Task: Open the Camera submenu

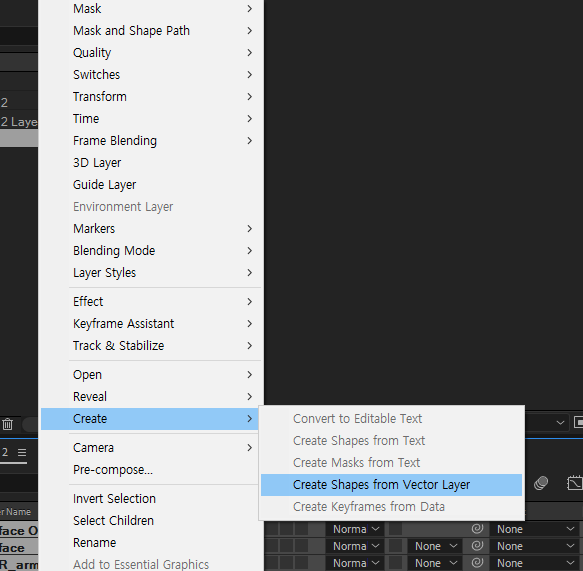Action: tap(149, 448)
